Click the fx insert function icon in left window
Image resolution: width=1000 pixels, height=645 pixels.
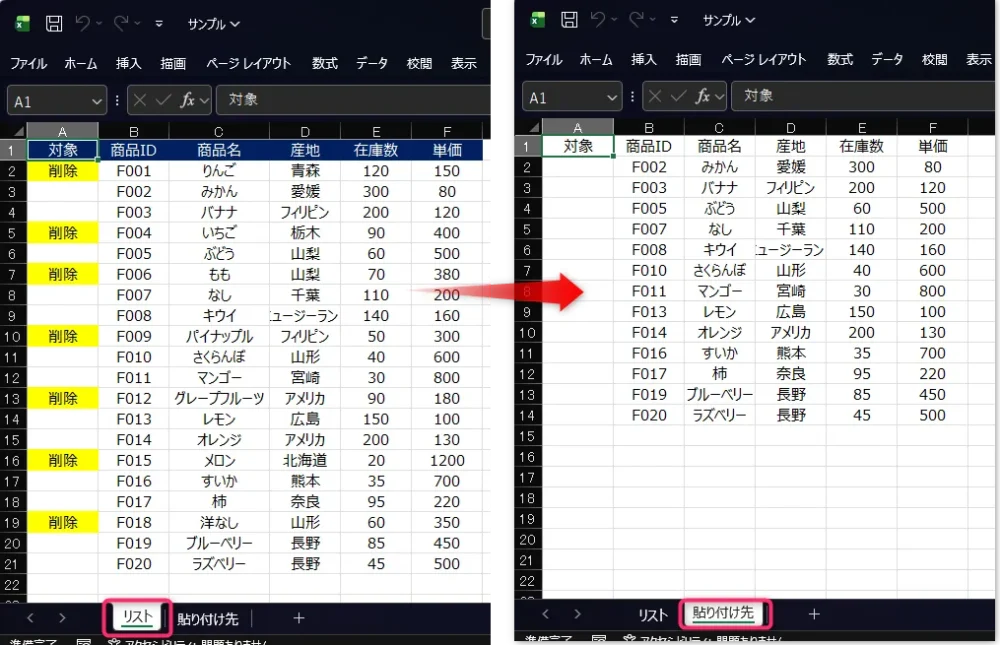click(188, 99)
